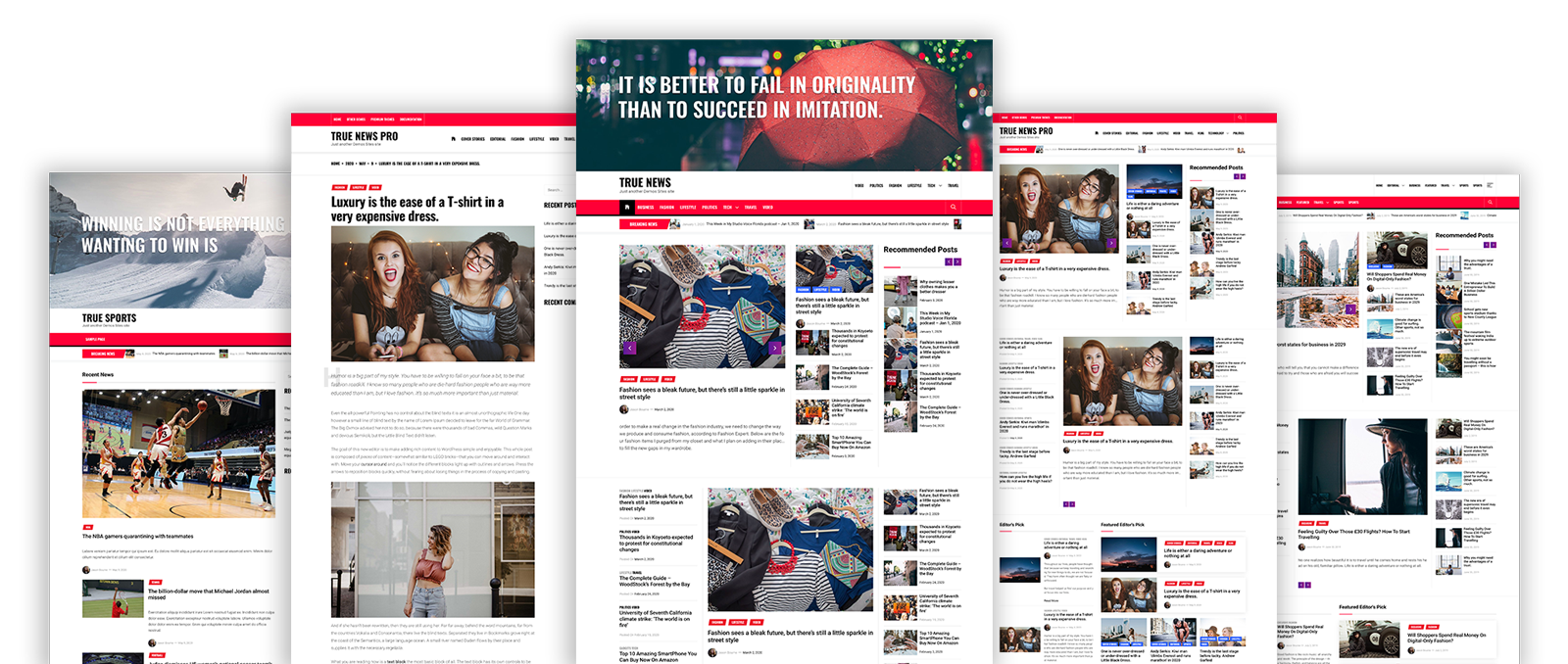1568x664 pixels.
Task: Click the True News site logo
Action: pos(645,182)
